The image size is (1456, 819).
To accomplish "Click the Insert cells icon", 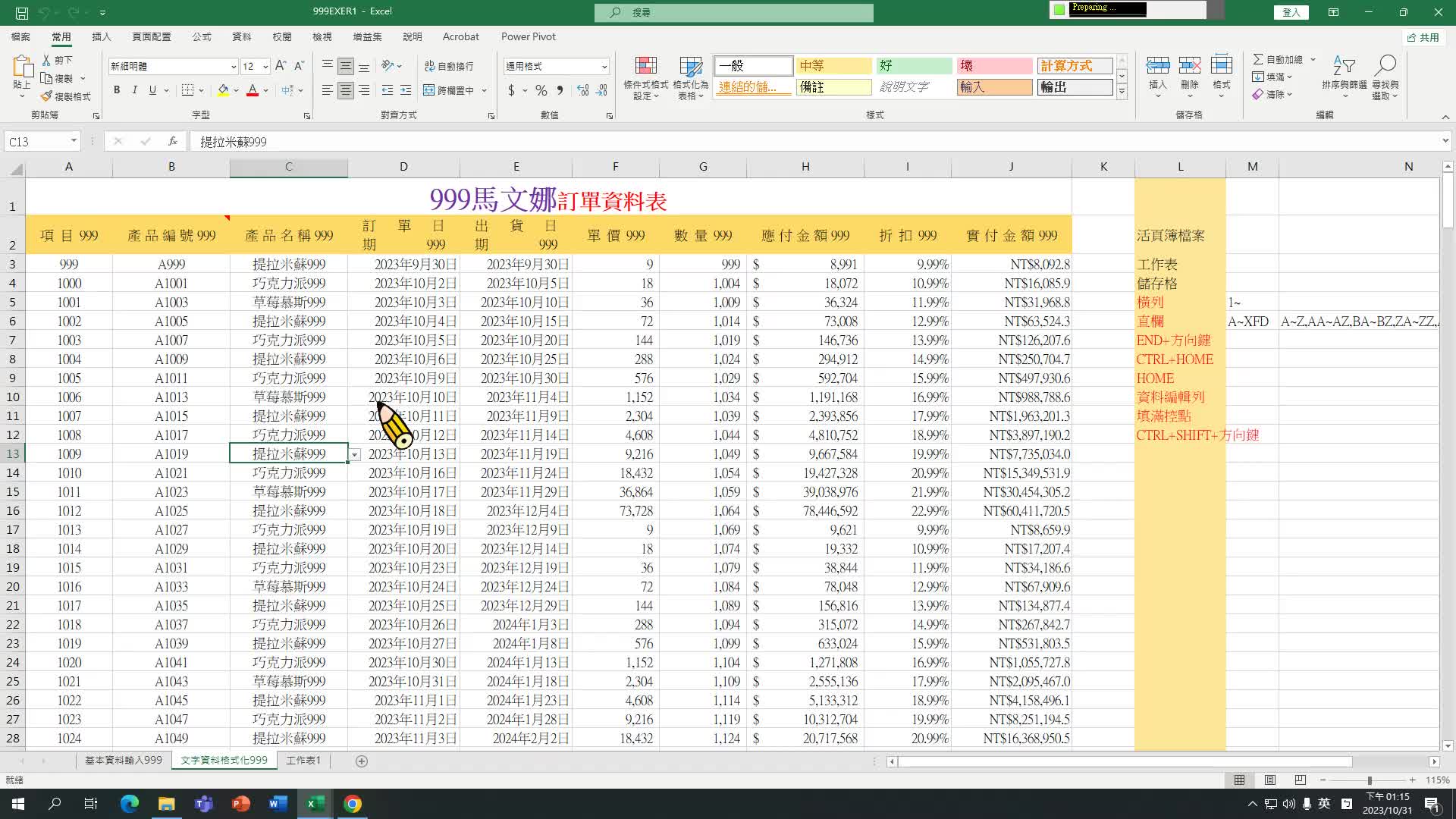I will (x=1157, y=66).
